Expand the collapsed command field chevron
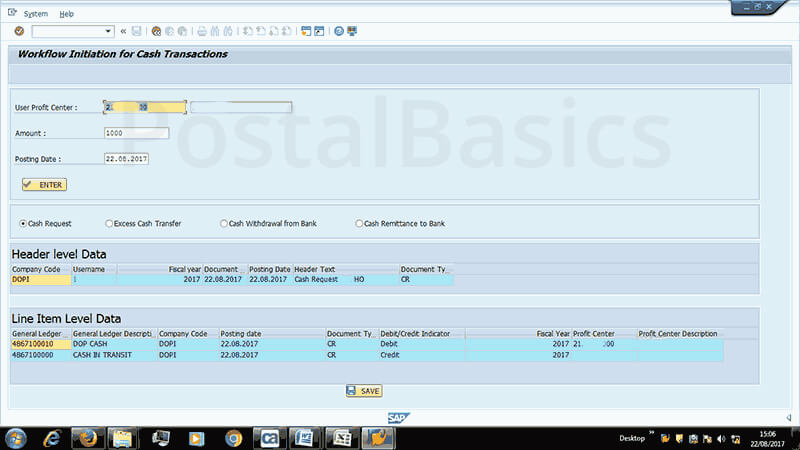The height and width of the screenshot is (450, 800). (123, 31)
